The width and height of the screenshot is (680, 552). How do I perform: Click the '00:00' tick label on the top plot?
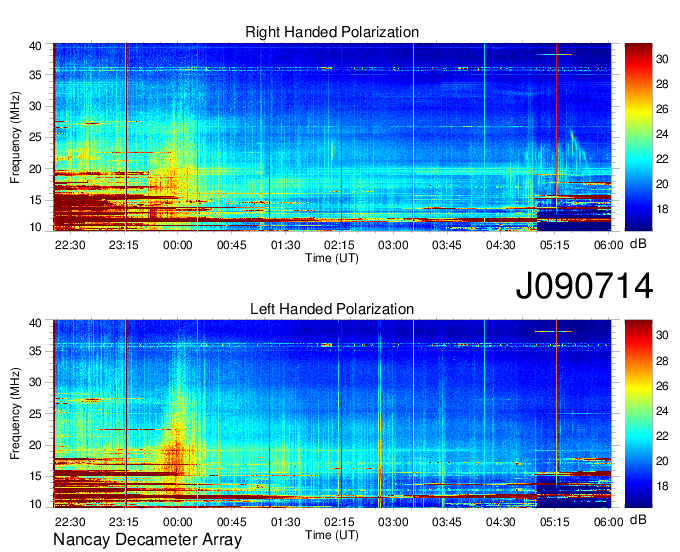click(x=178, y=245)
